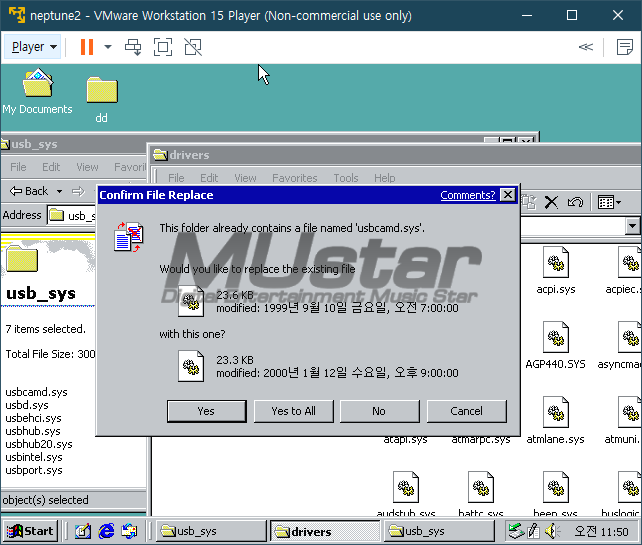Click usbport.sys in selected items list
This screenshot has height=545, width=642.
34,470
